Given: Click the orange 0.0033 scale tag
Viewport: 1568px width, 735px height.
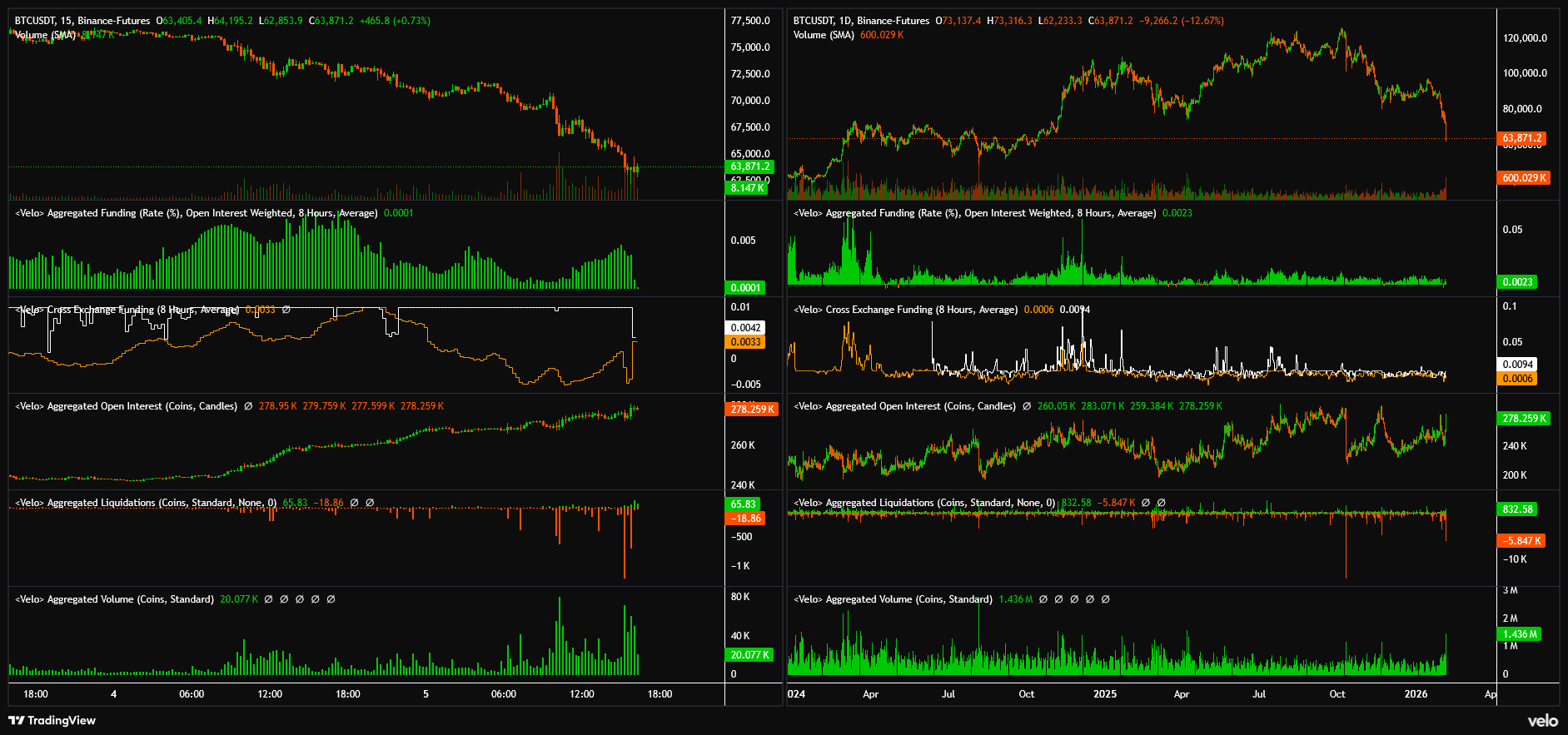Looking at the screenshot, I should 745,342.
